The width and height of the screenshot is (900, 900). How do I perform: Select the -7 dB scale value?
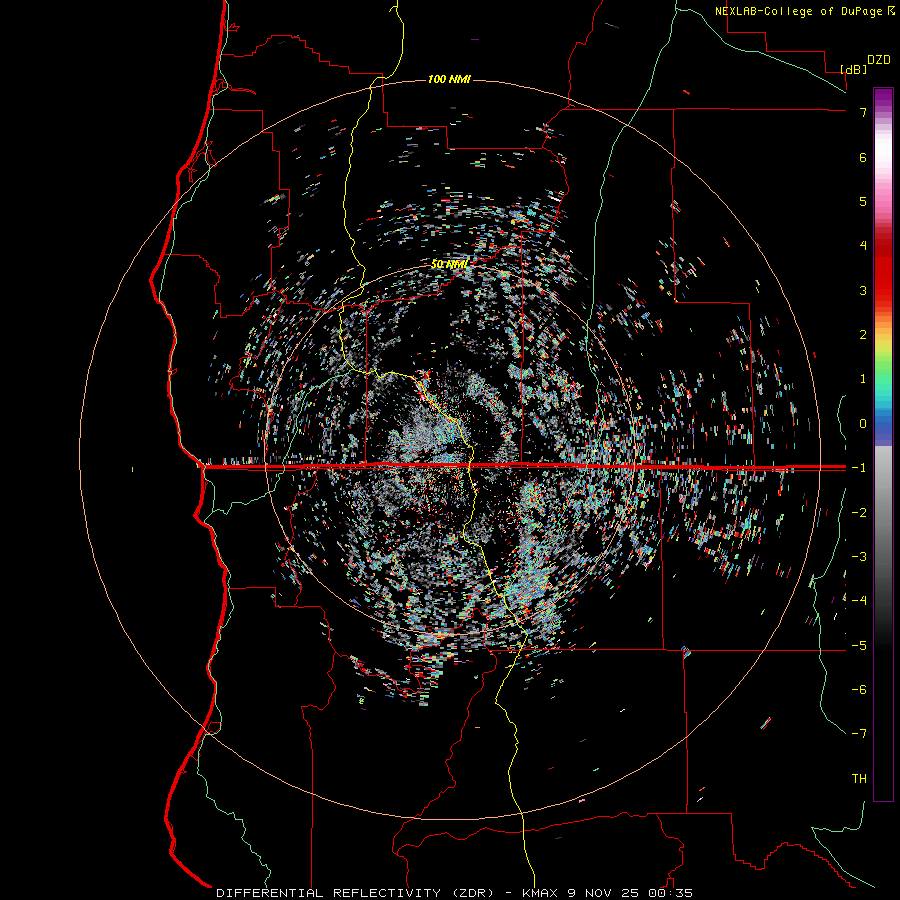pyautogui.click(x=859, y=734)
